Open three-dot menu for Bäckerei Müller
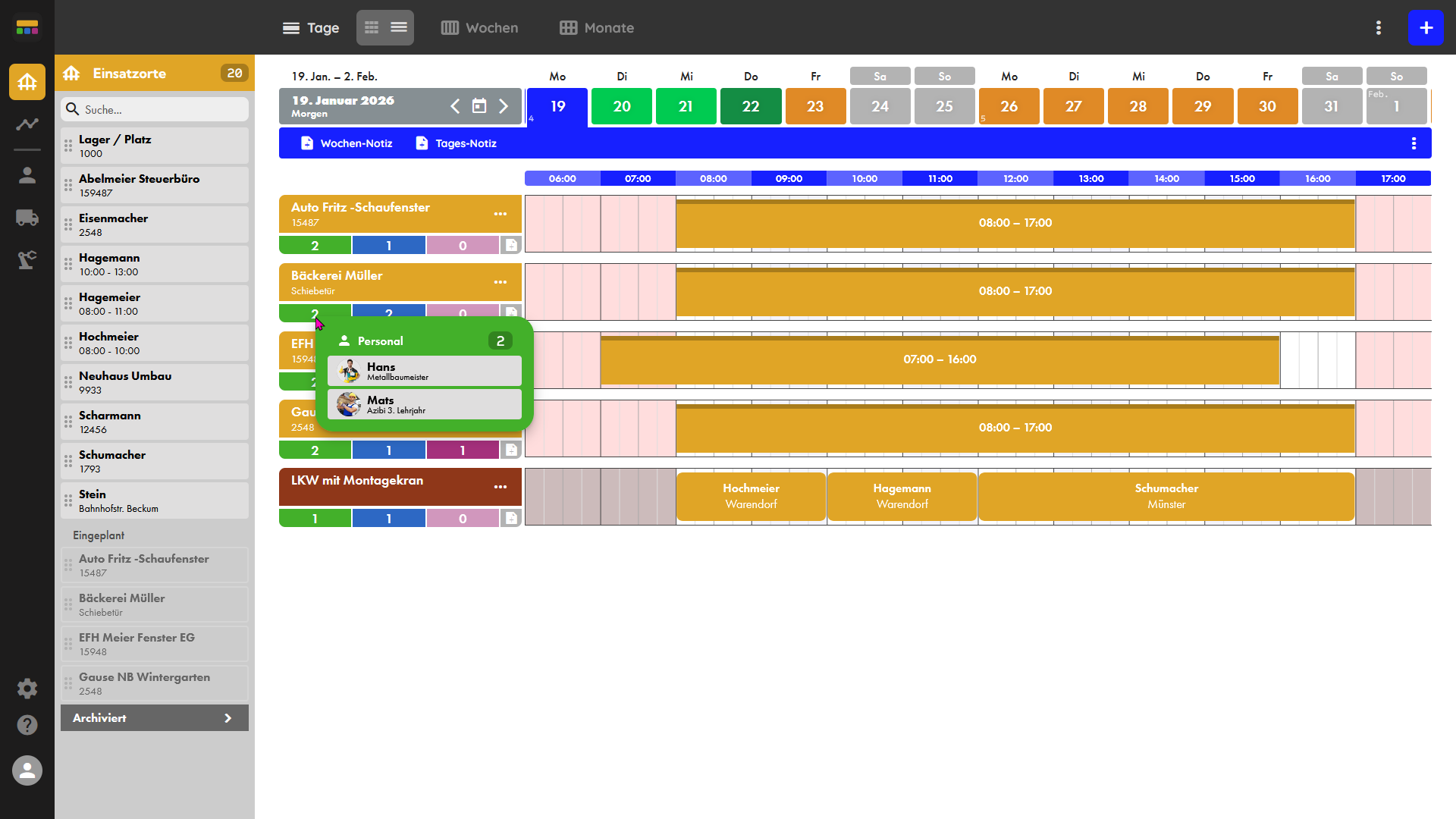The height and width of the screenshot is (819, 1456). tap(500, 282)
